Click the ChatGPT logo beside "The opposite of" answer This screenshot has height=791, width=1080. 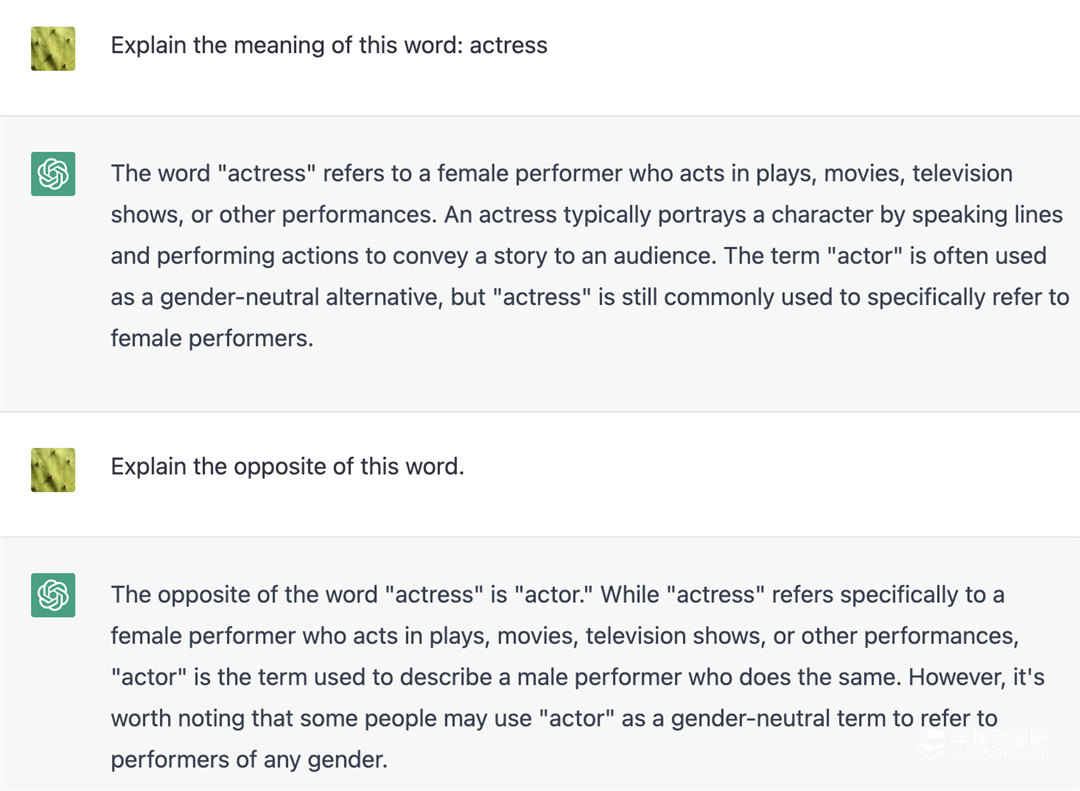pos(53,595)
